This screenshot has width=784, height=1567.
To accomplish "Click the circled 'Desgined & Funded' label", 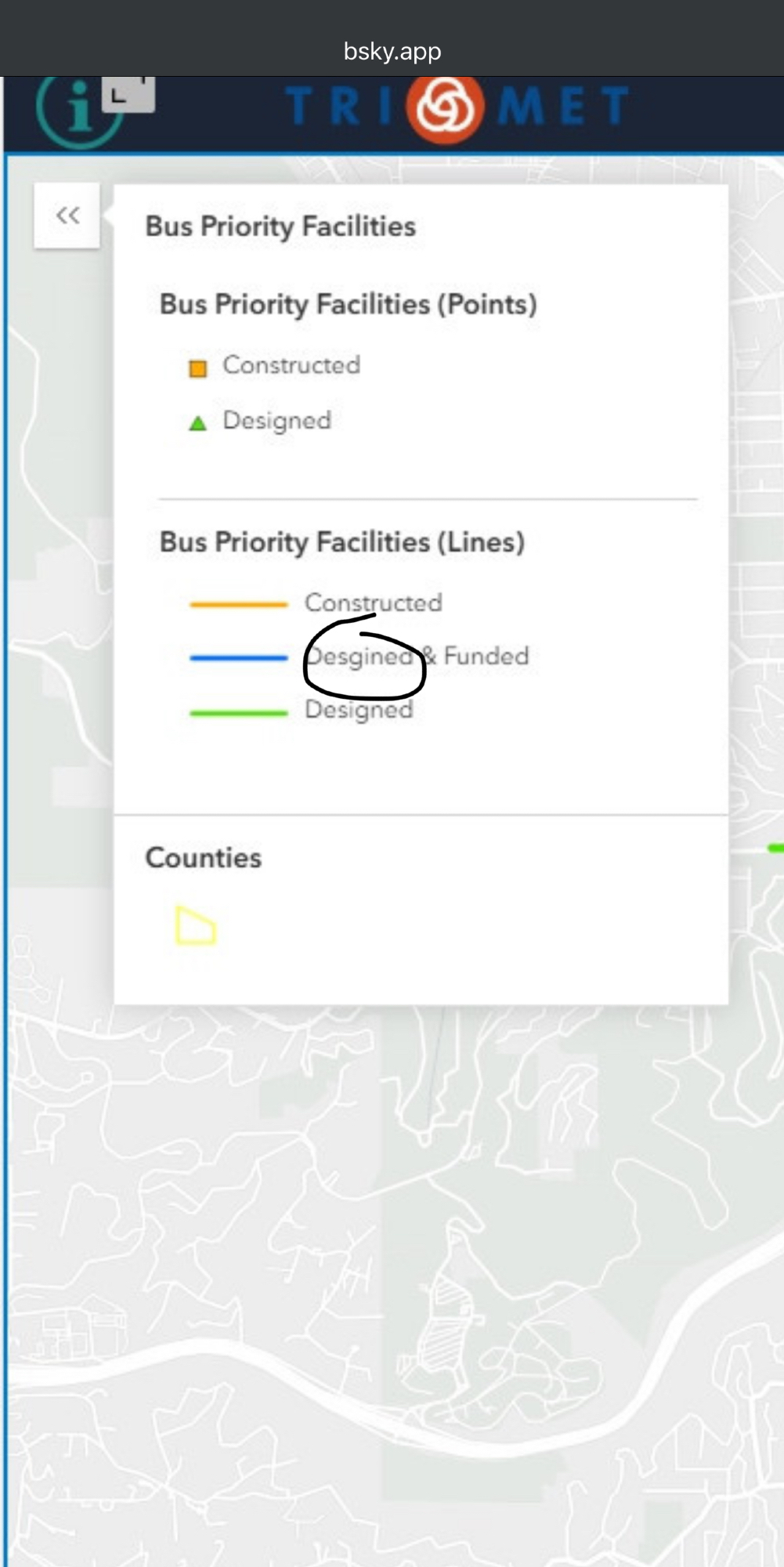I will tap(417, 657).
